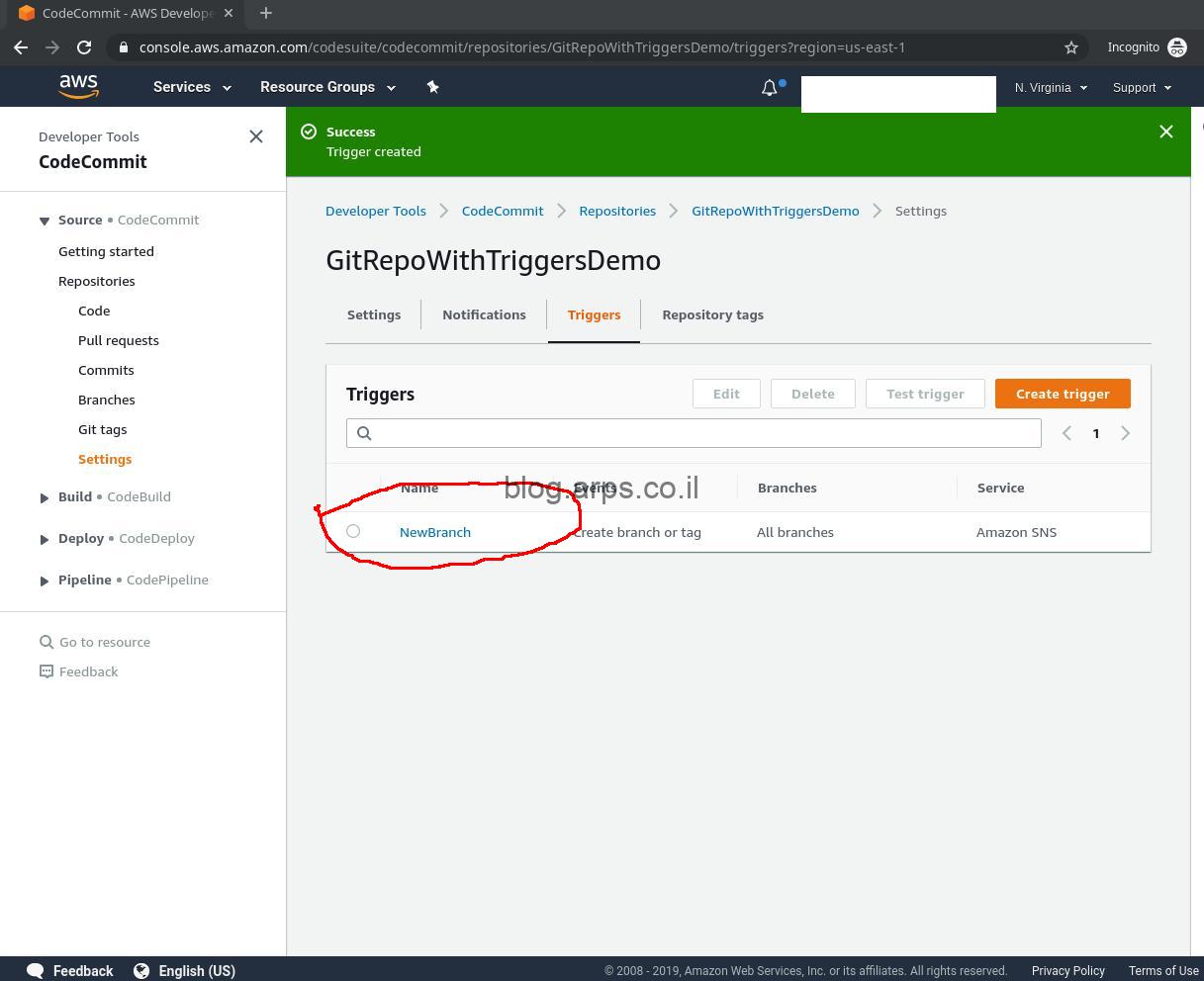Expand the Pipeline CodePipeline section
Viewport: 1204px width, 981px height.
pos(45,580)
